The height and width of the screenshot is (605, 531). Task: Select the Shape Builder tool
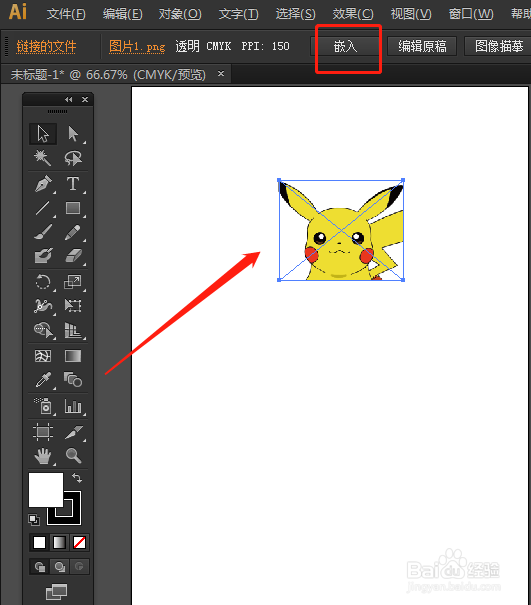pyautogui.click(x=43, y=330)
